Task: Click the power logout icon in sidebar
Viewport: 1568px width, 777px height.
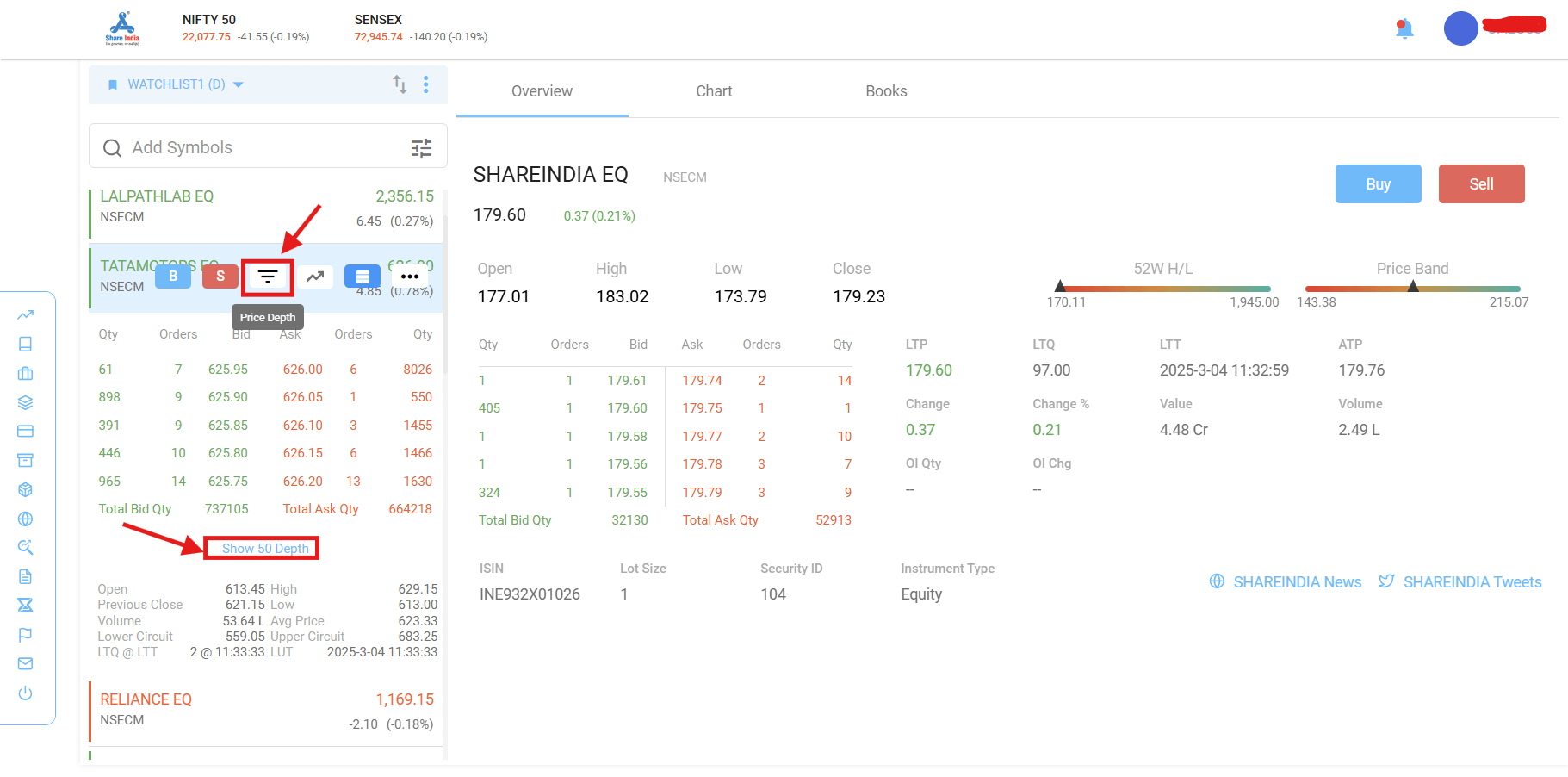Action: 25,693
